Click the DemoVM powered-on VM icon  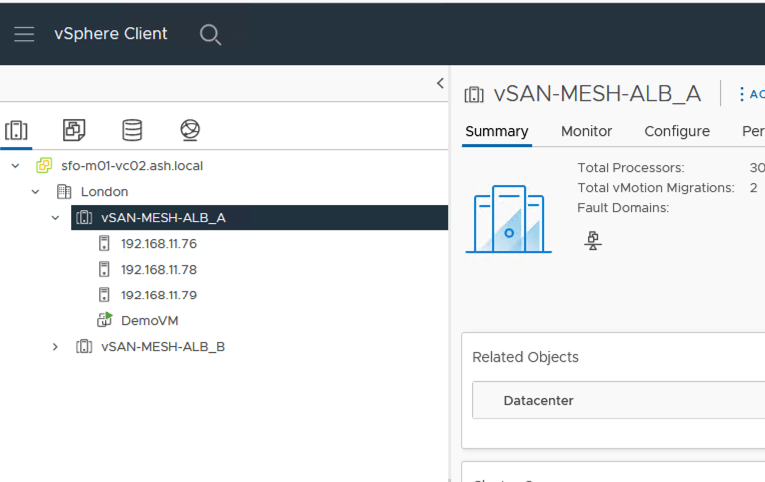click(104, 320)
